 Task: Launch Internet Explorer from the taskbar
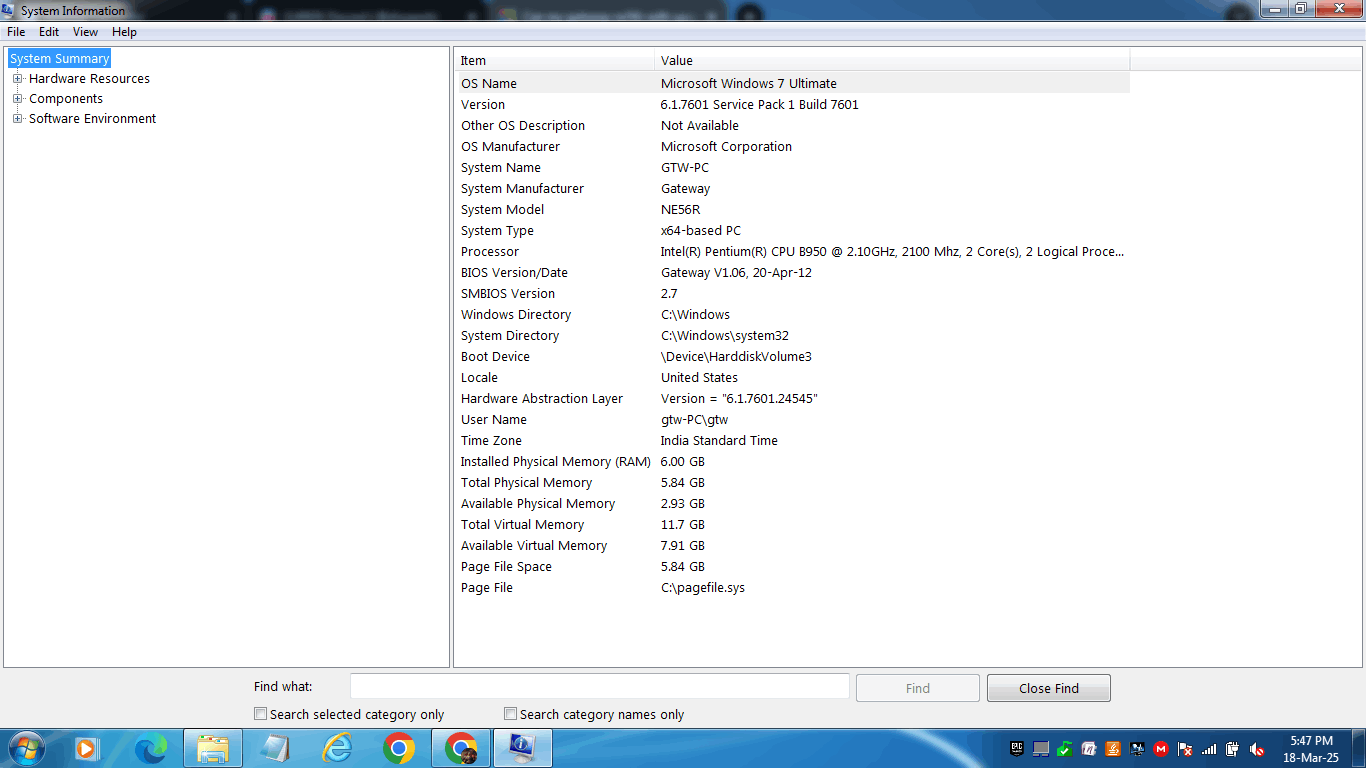click(337, 748)
